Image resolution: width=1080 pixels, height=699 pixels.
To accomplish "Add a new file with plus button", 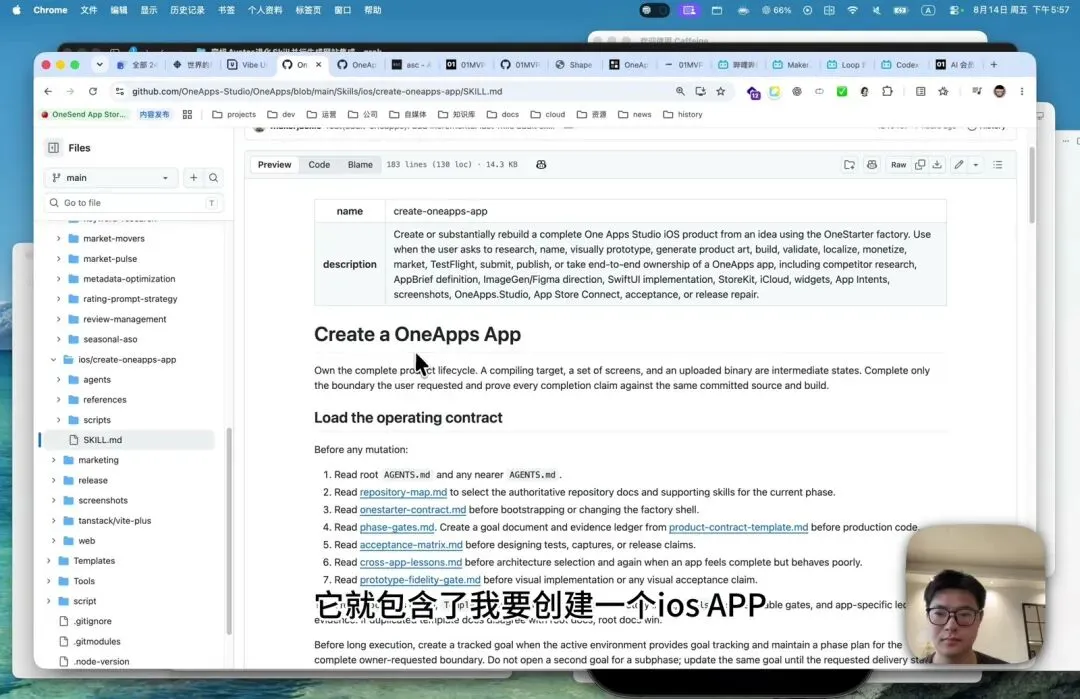I will coord(194,178).
